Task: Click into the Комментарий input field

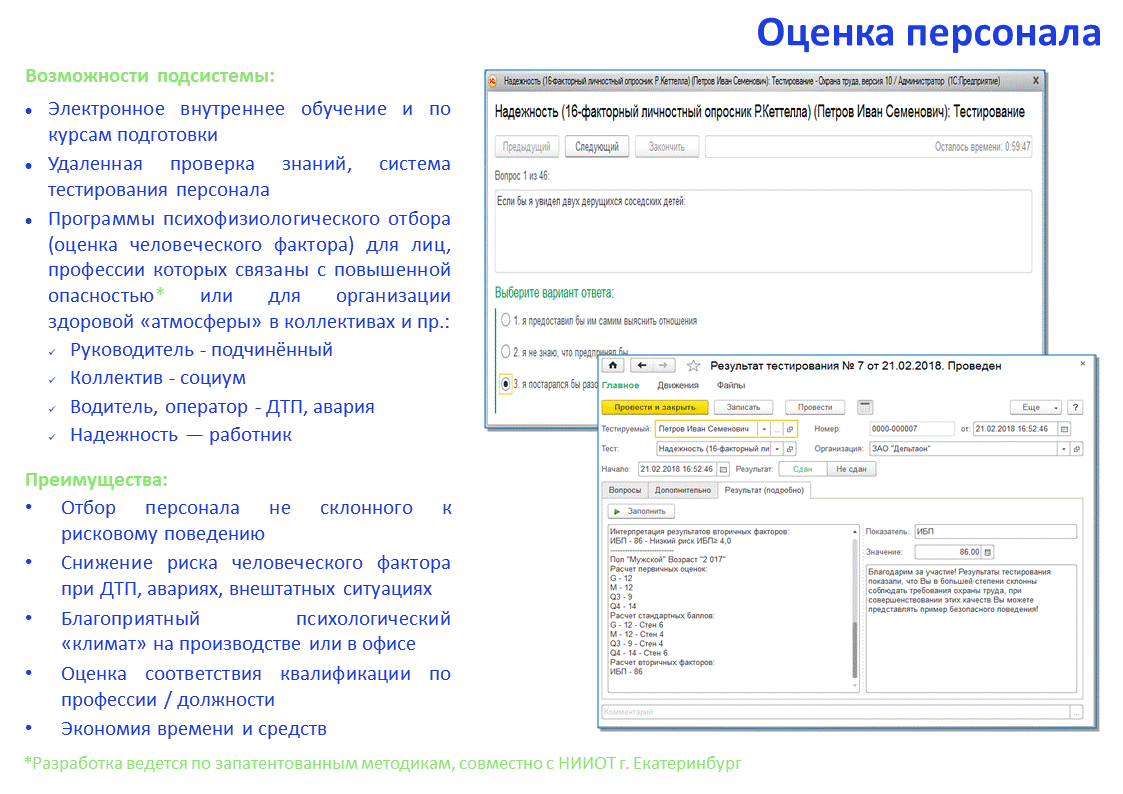Action: (x=836, y=712)
